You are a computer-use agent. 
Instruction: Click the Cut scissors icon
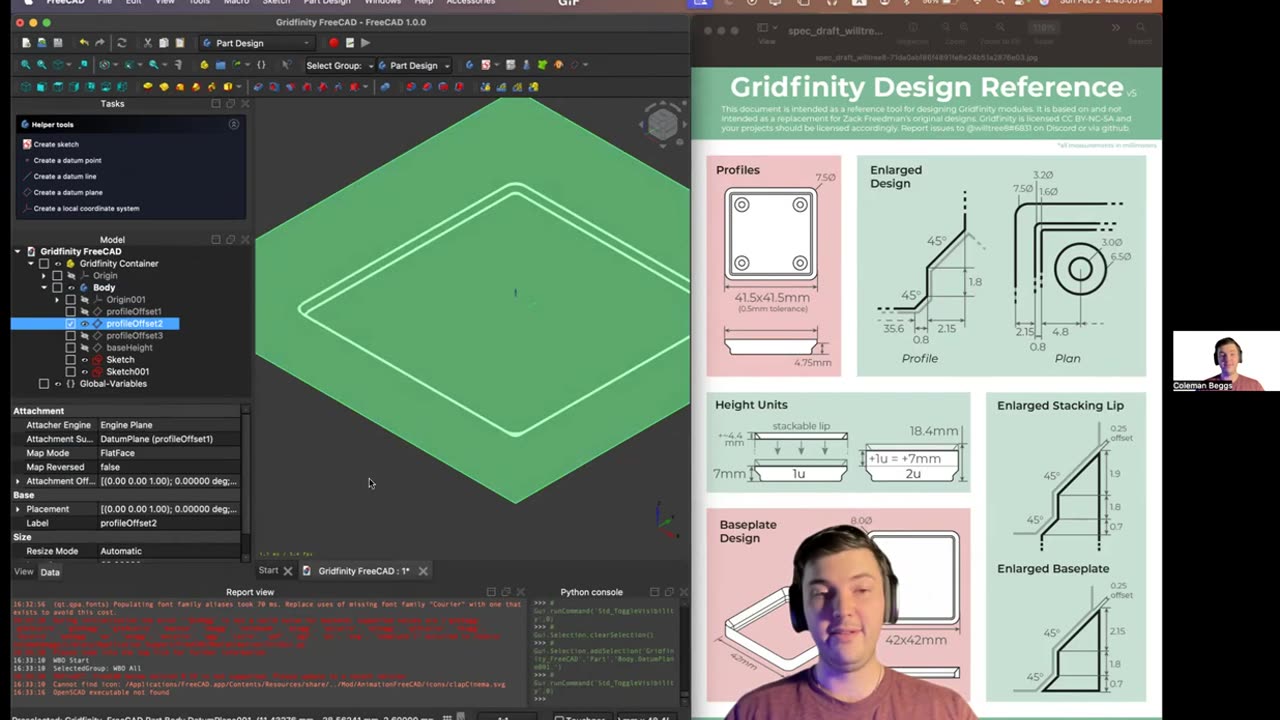(x=148, y=43)
